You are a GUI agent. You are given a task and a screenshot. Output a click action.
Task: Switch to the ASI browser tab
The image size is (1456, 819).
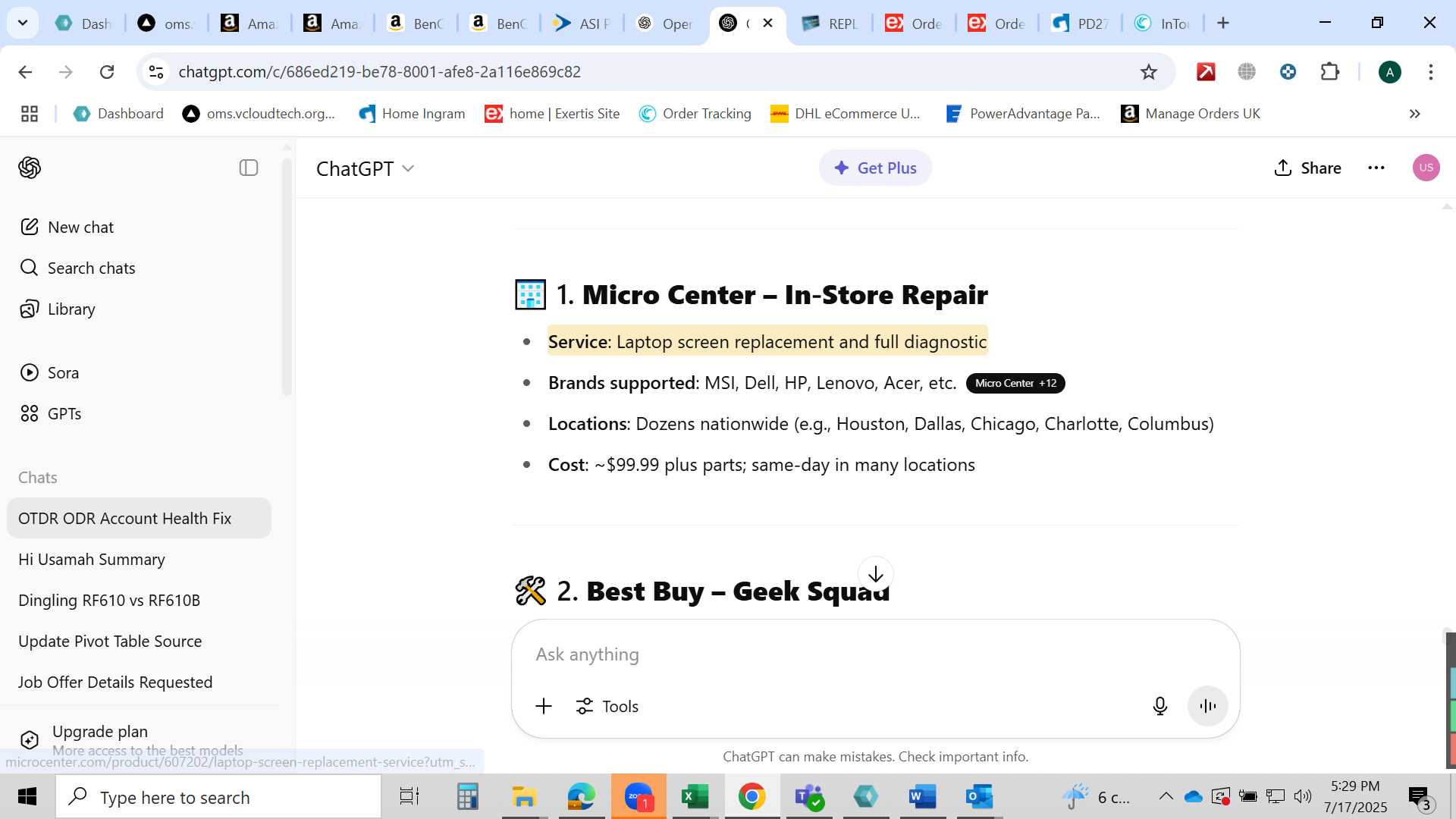tap(582, 24)
